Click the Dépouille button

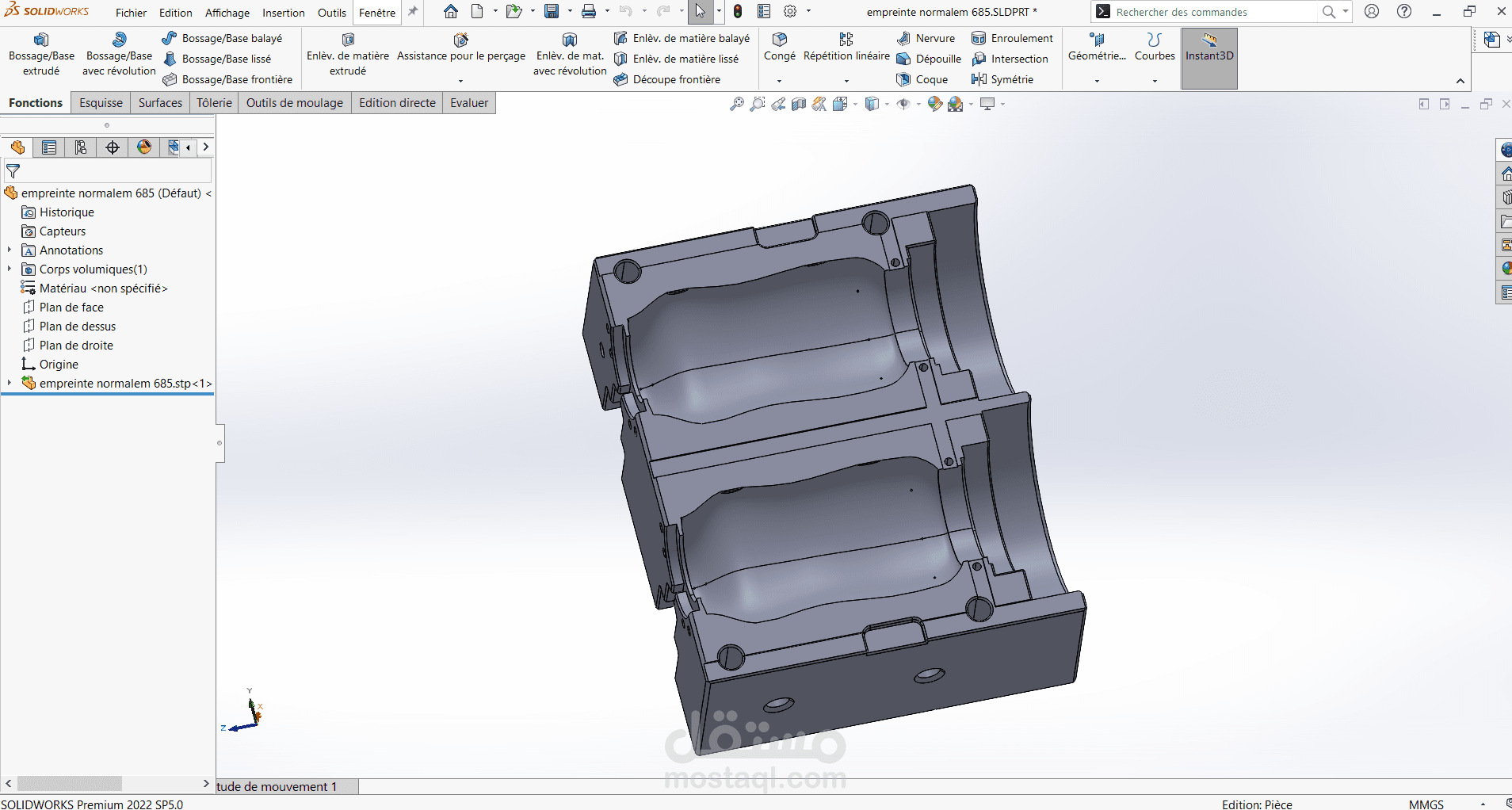[929, 59]
